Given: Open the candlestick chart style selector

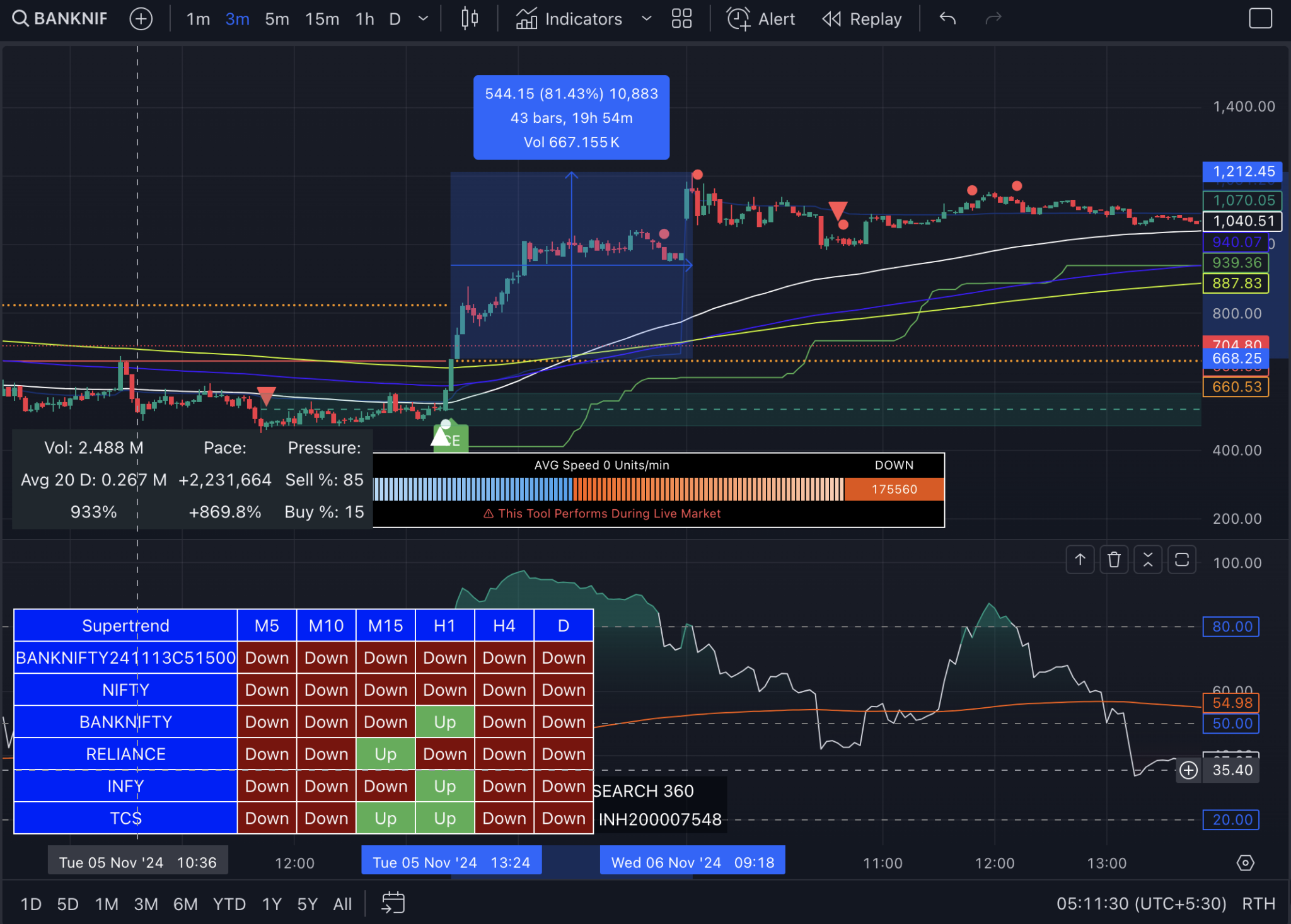Looking at the screenshot, I should [470, 19].
